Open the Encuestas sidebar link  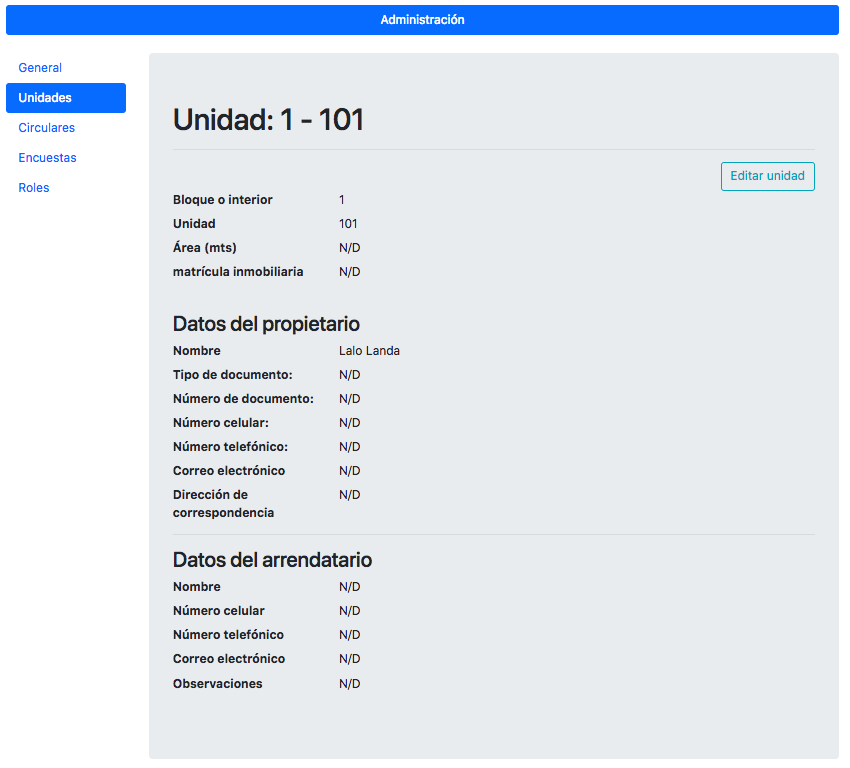pyautogui.click(x=47, y=158)
